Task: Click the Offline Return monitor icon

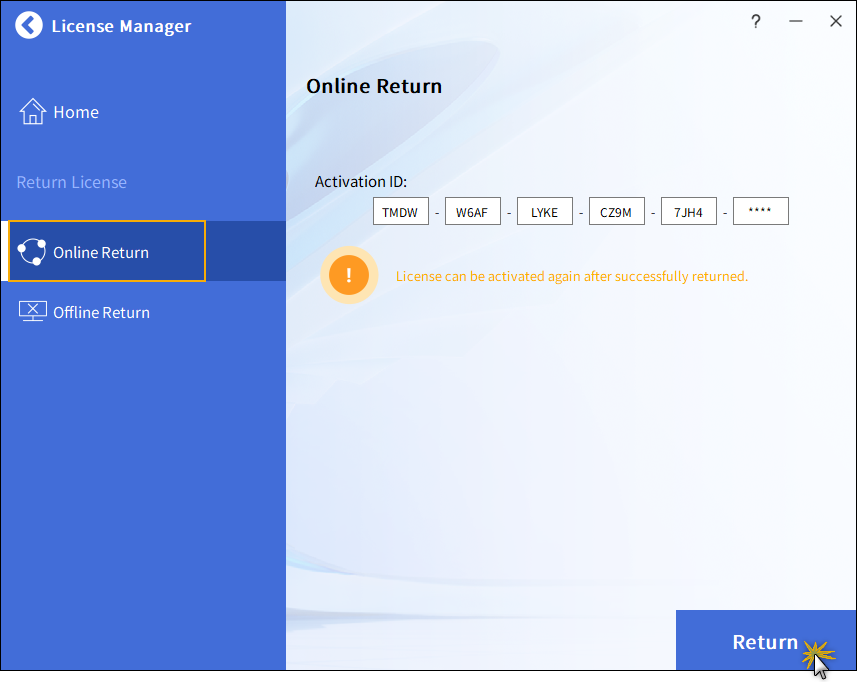Action: pyautogui.click(x=33, y=312)
